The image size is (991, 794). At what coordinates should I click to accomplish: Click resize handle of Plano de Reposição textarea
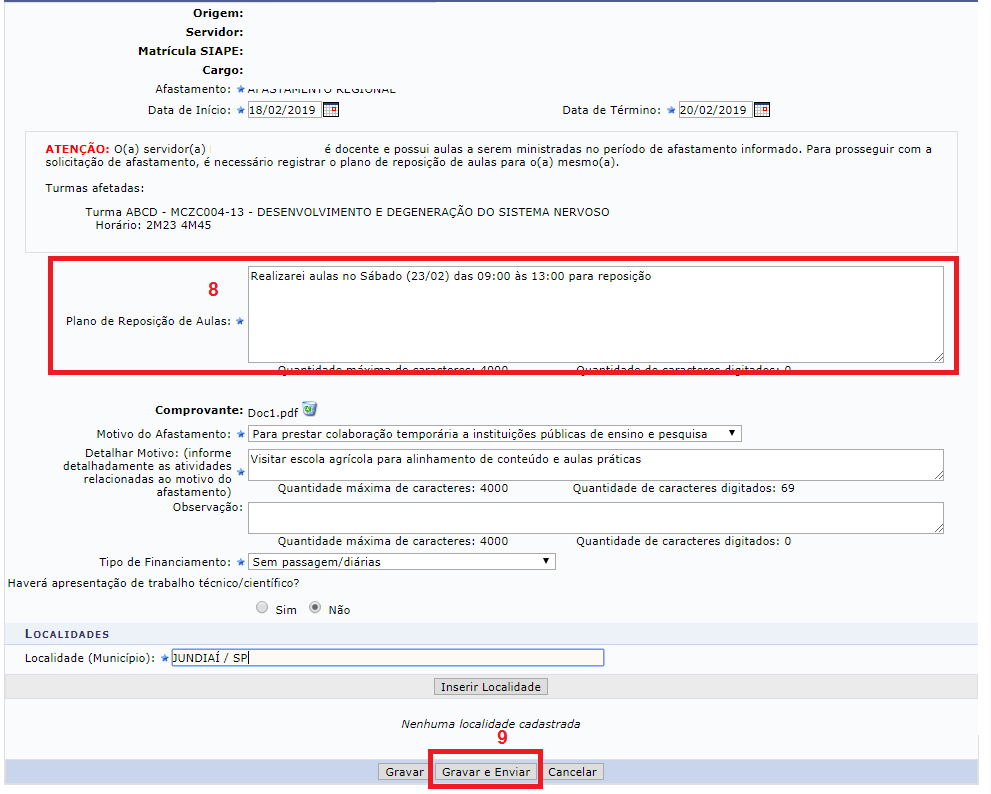[938, 357]
